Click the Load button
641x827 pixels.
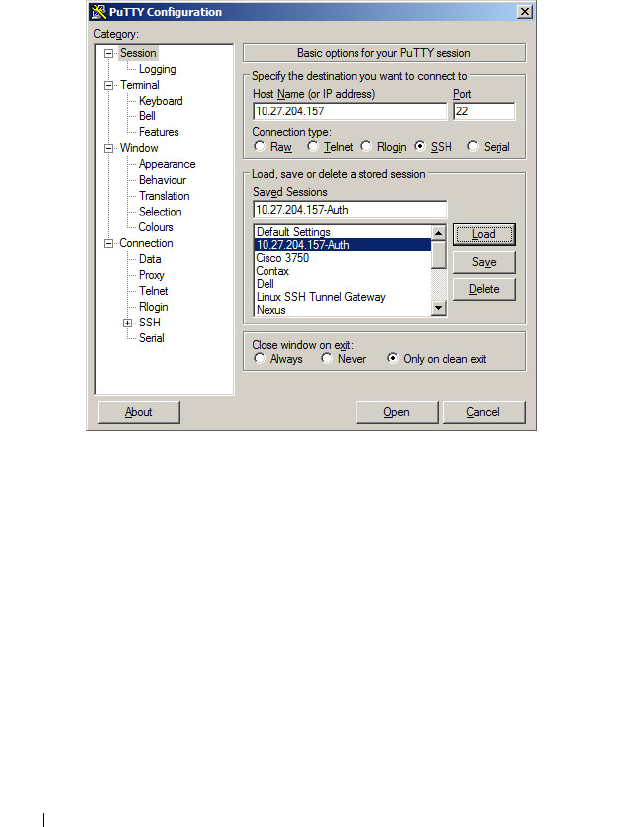[484, 234]
